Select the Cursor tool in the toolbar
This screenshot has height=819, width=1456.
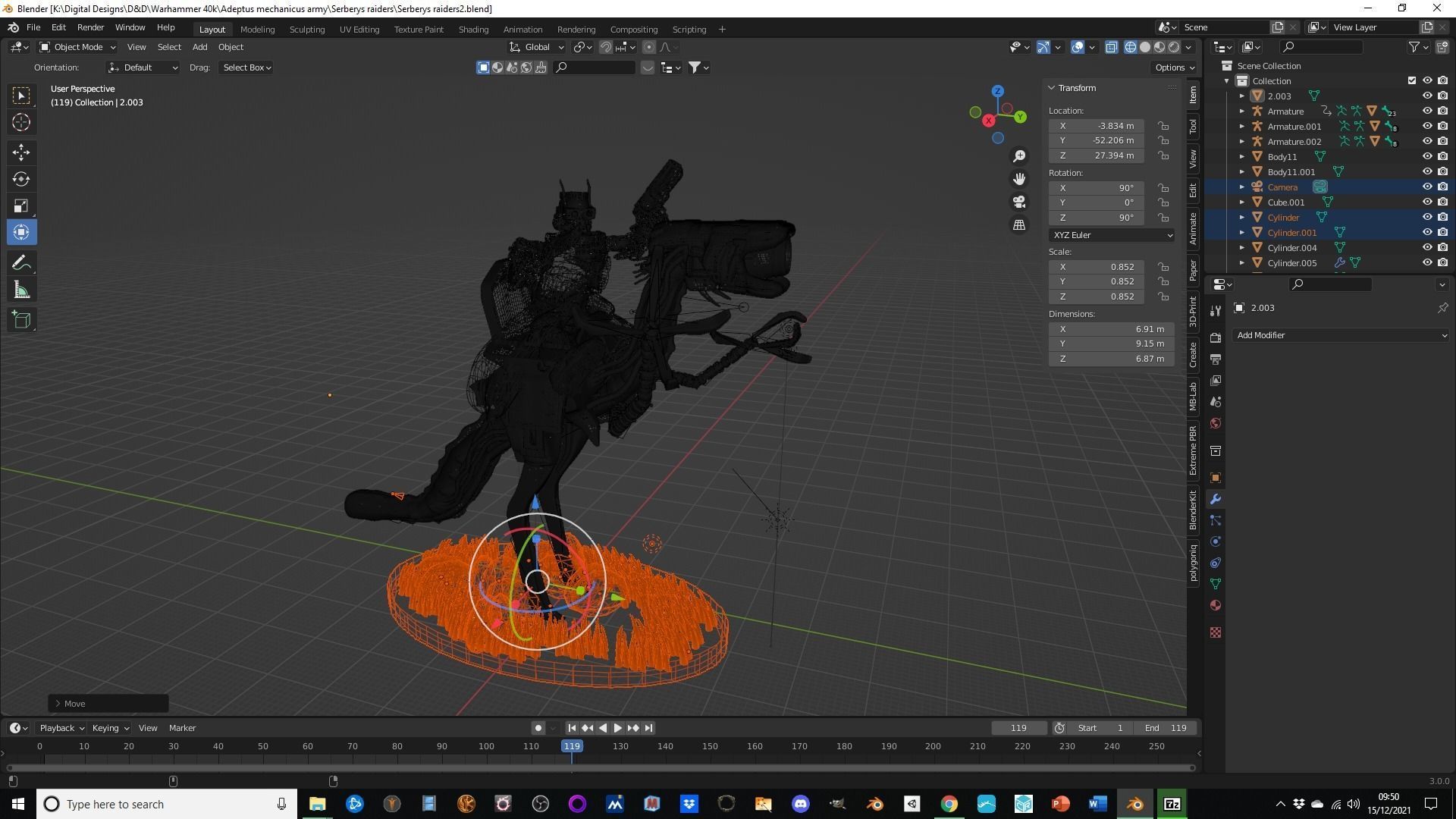pos(21,122)
